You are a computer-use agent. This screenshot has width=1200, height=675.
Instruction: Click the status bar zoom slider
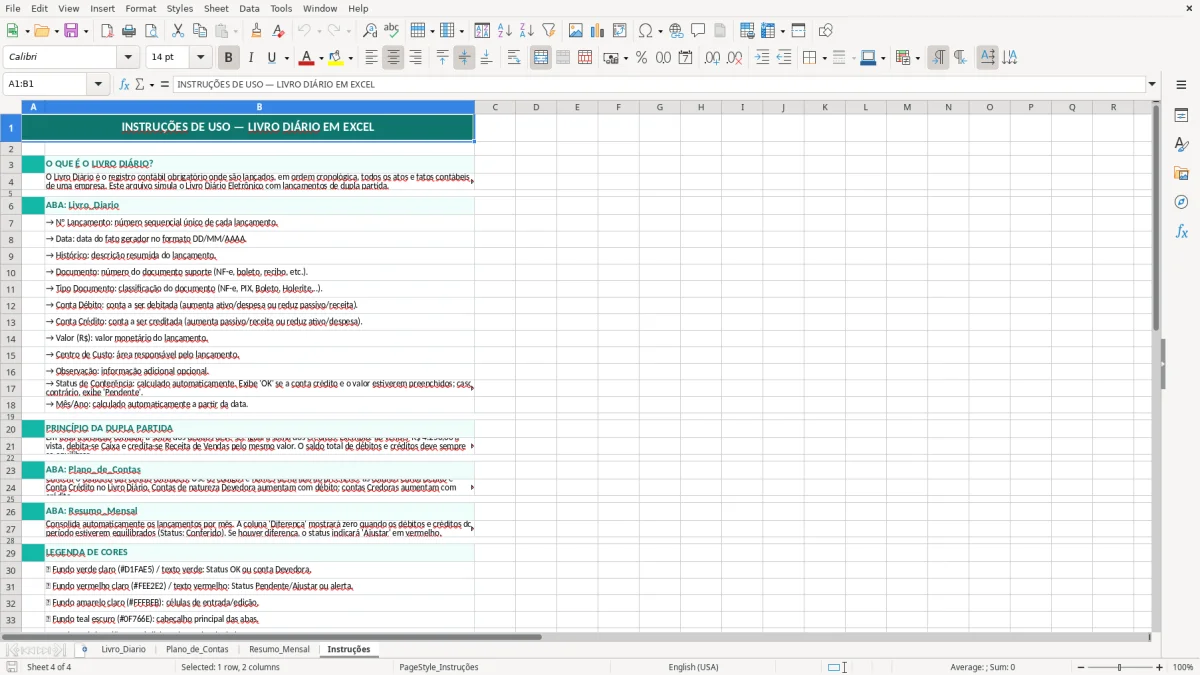point(1119,667)
